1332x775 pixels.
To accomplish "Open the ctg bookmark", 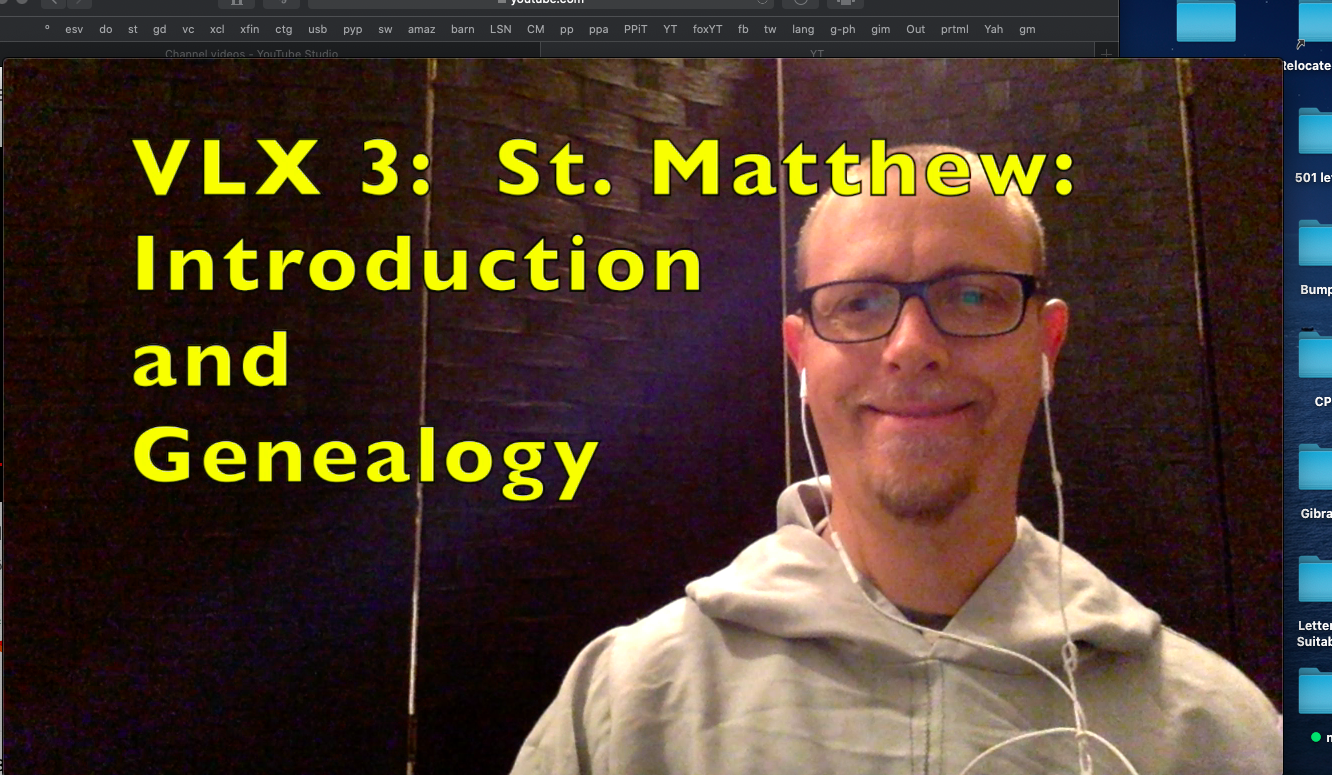I will [x=284, y=29].
